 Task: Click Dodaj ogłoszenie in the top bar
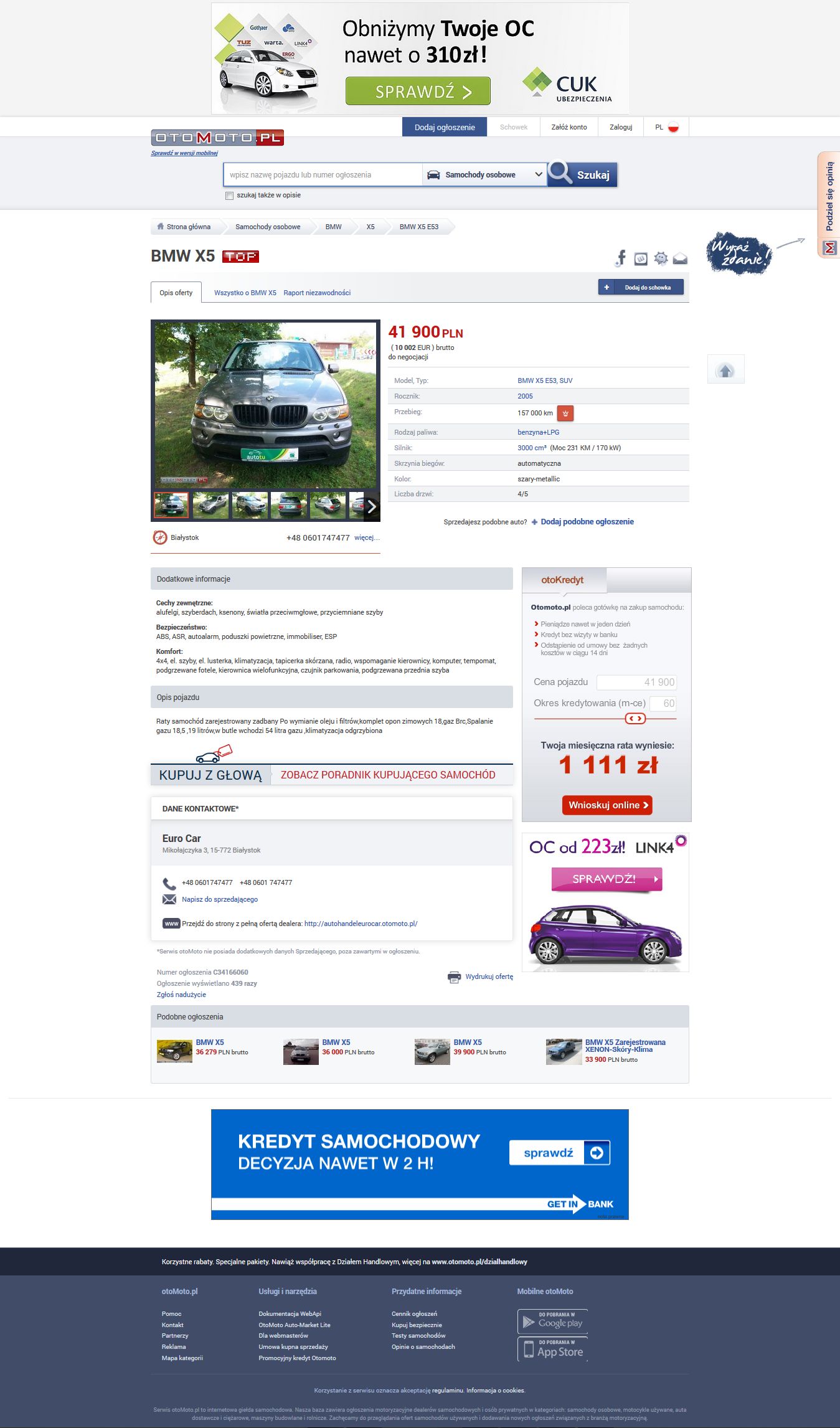coord(445,127)
